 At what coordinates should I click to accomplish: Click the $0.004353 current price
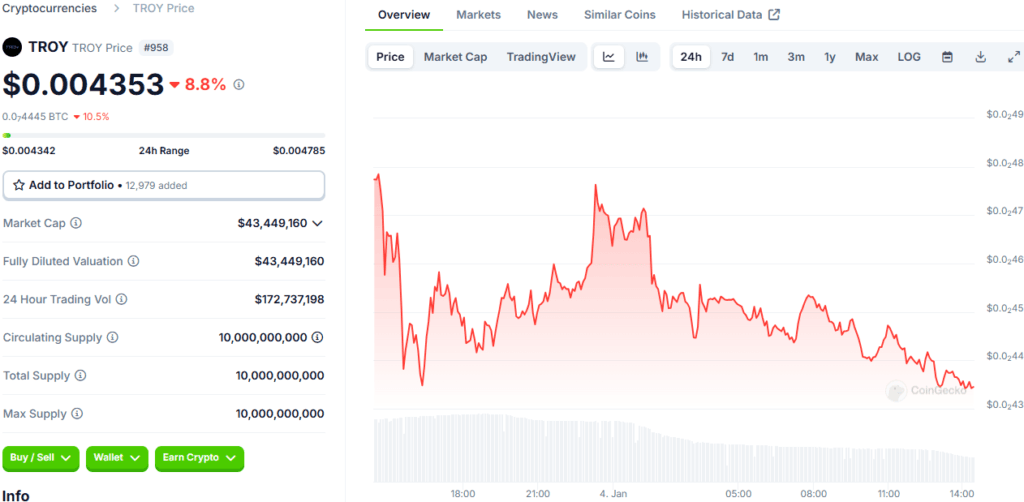(84, 84)
